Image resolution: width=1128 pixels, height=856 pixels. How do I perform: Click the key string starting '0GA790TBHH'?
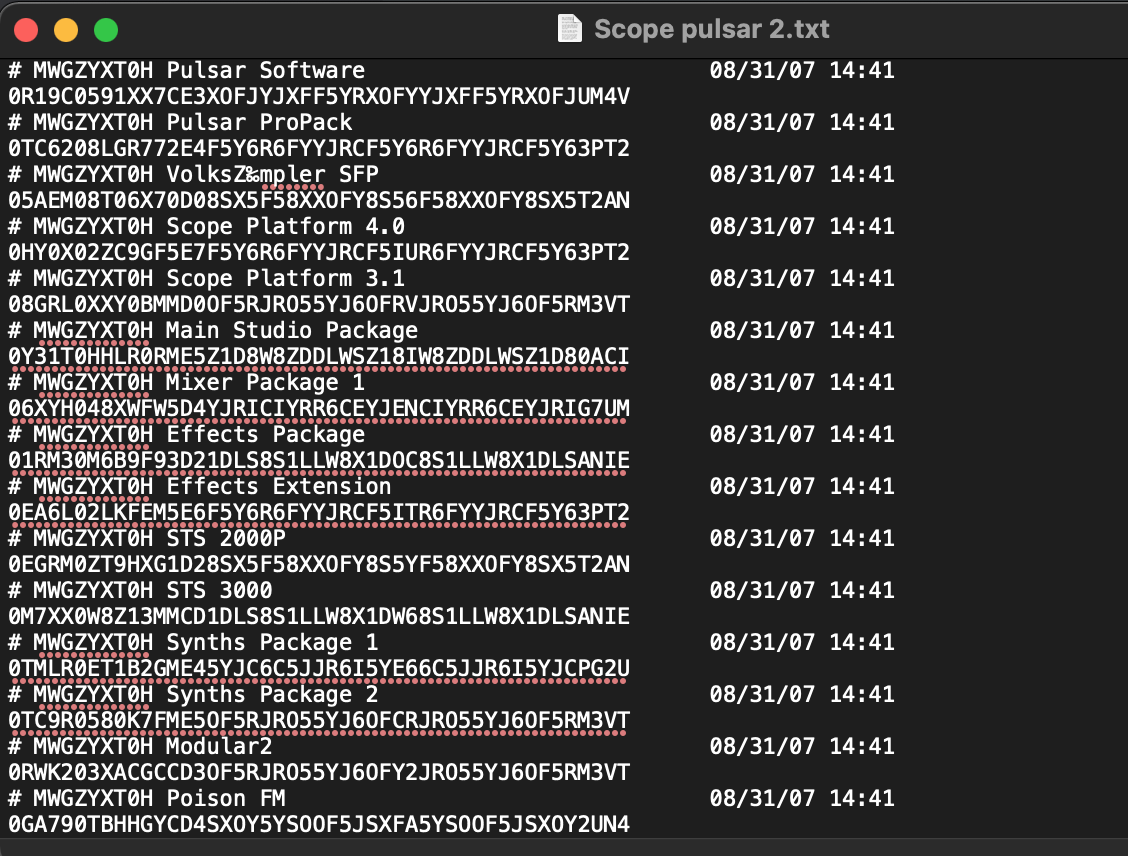click(319, 824)
